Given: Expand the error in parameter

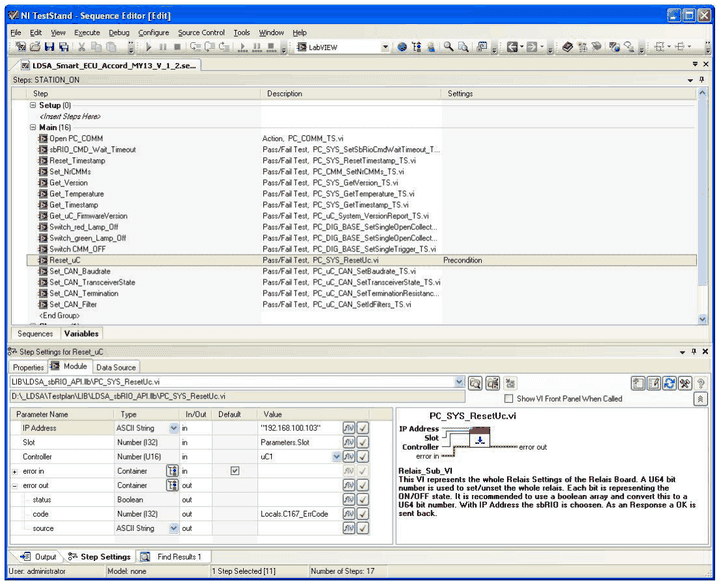Looking at the screenshot, I should [x=15, y=471].
